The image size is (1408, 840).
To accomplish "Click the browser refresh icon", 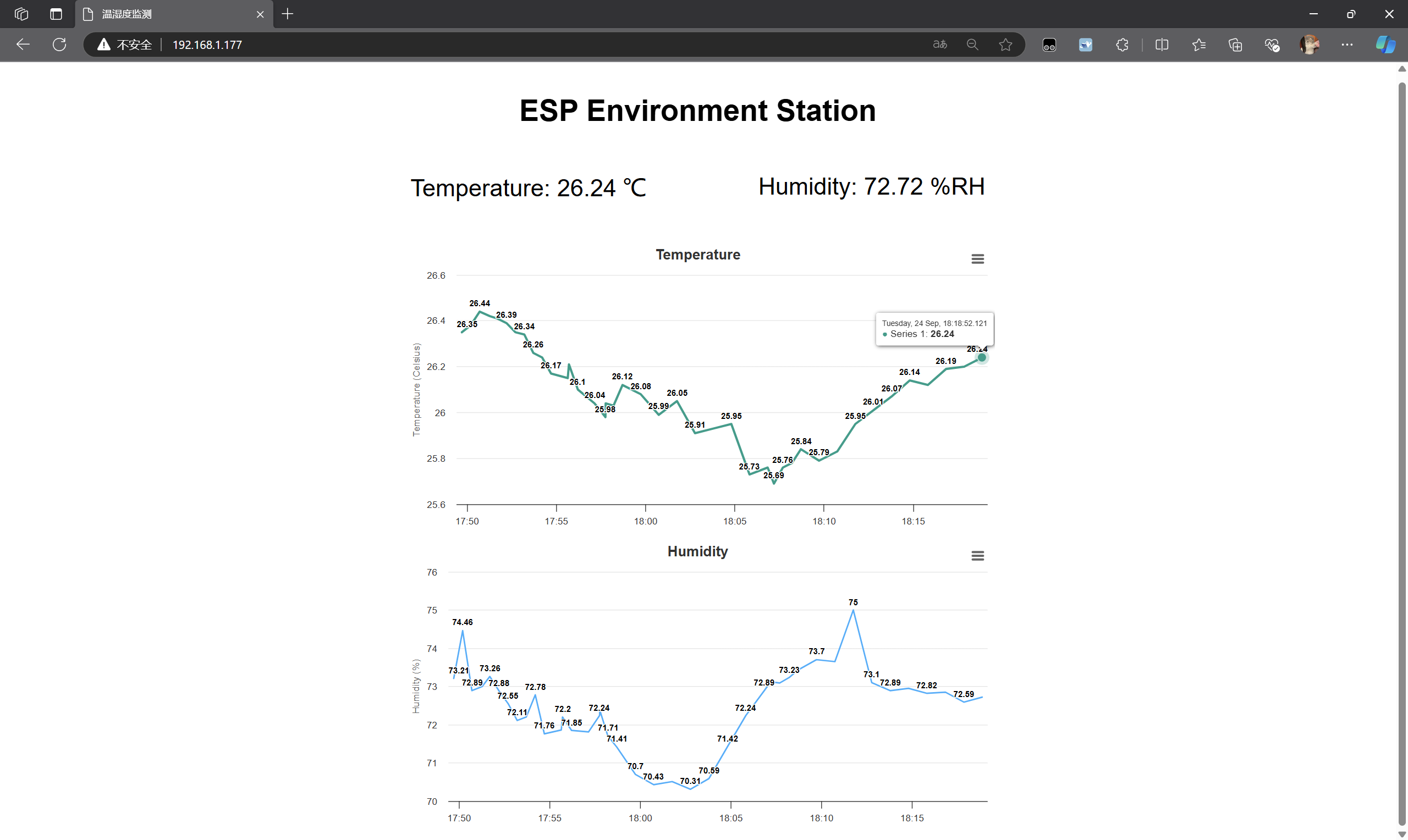I will [x=59, y=44].
